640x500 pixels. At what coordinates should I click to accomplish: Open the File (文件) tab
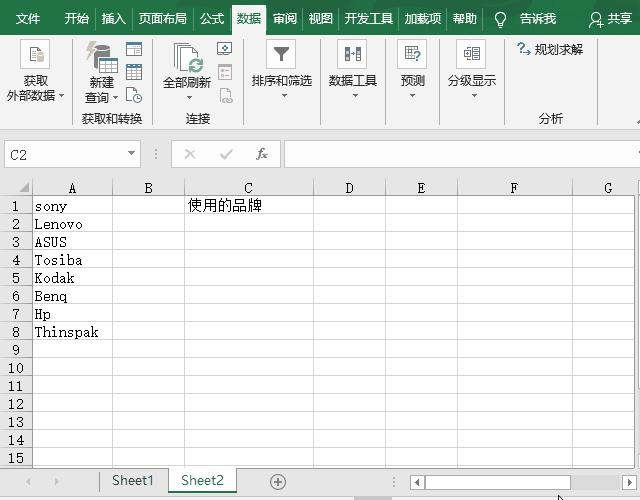[28, 19]
